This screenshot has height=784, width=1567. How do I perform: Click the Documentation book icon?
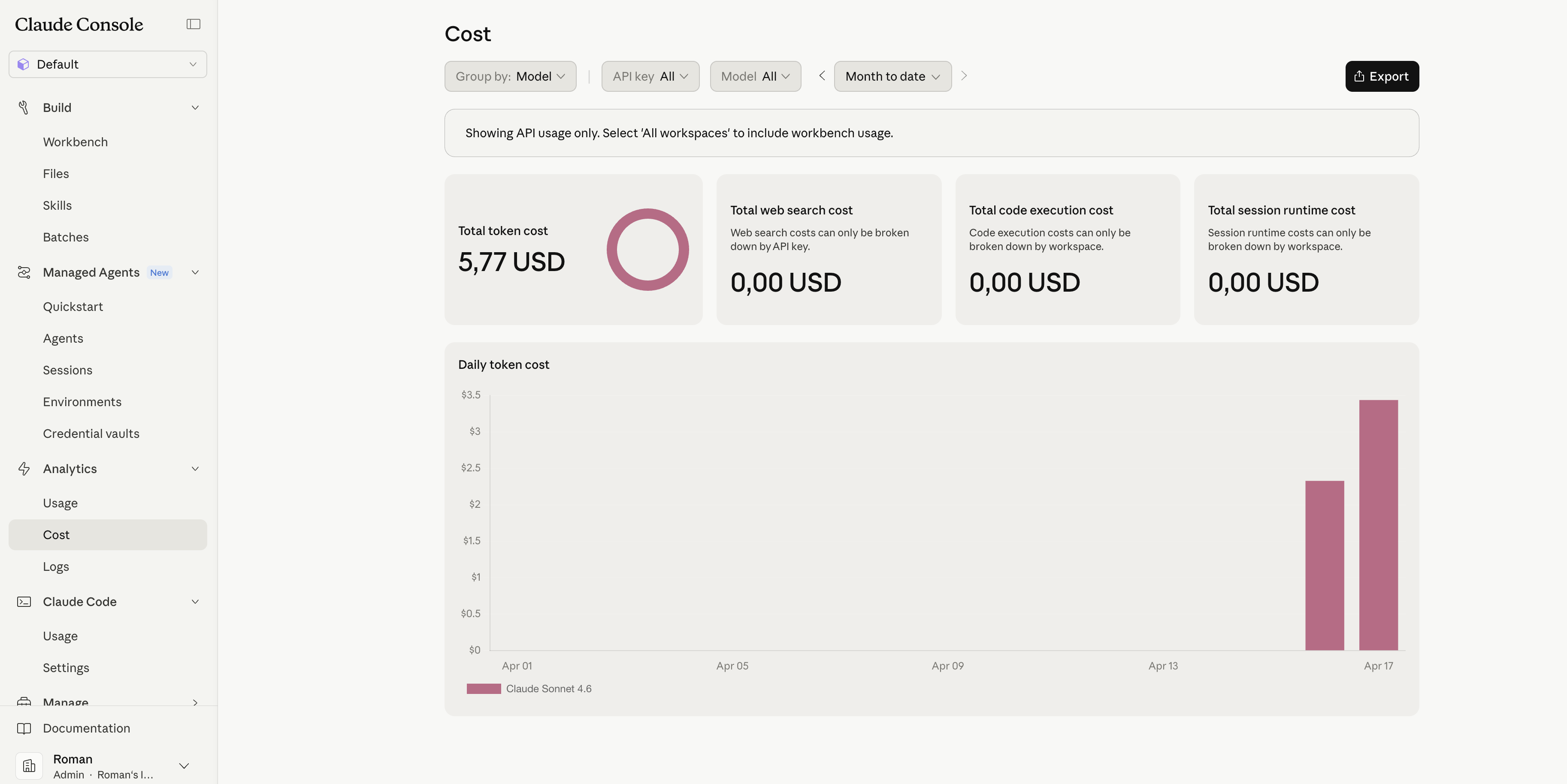(x=24, y=729)
